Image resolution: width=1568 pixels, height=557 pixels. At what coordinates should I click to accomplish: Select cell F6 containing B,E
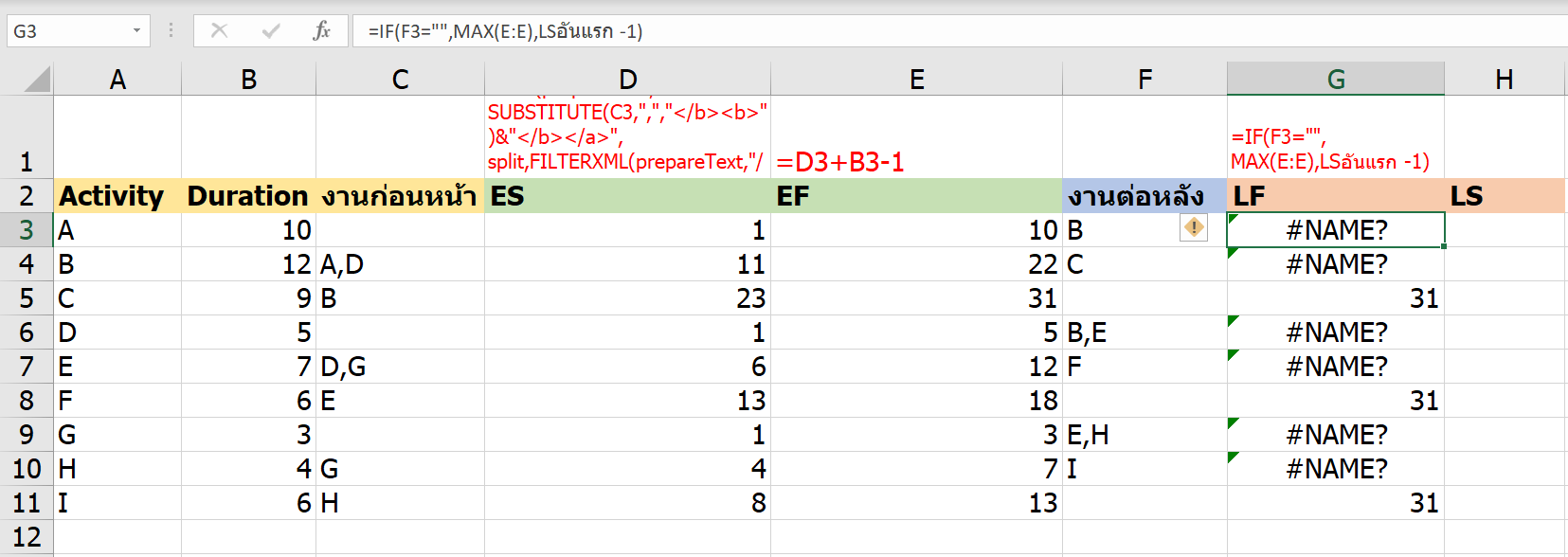(1144, 332)
